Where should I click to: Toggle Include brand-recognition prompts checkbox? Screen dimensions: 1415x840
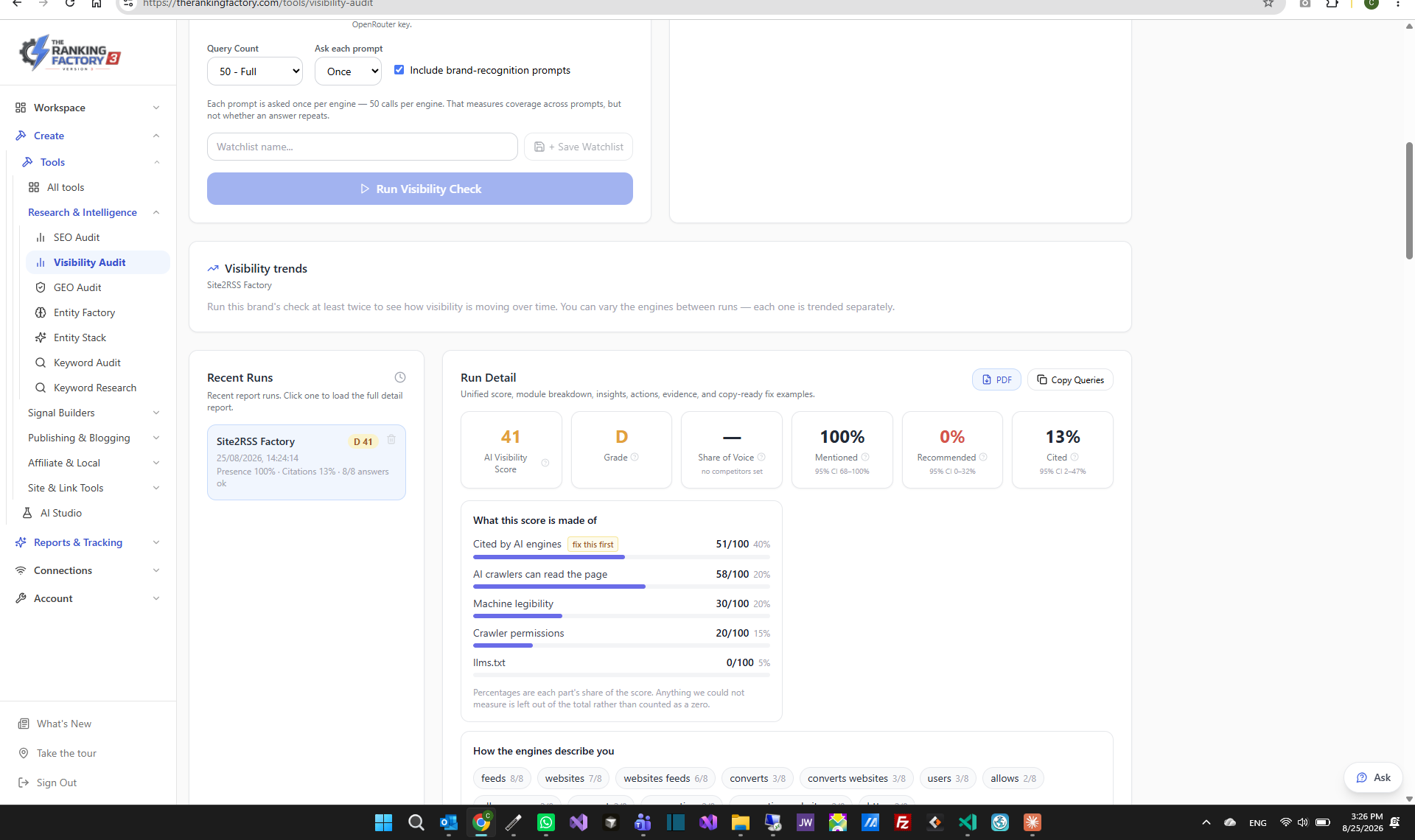point(399,70)
